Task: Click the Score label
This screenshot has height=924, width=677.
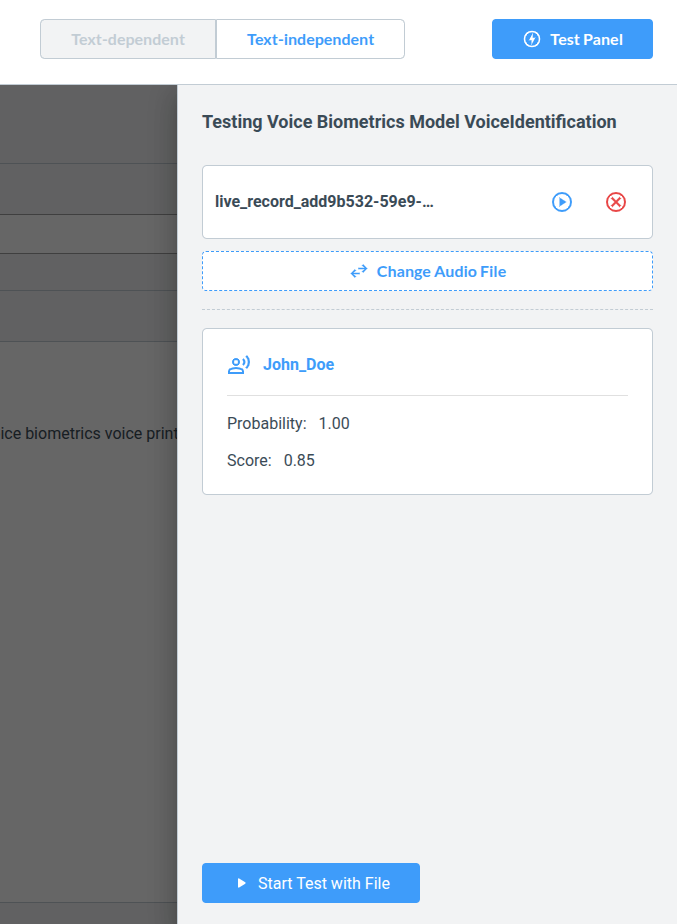Action: [249, 461]
